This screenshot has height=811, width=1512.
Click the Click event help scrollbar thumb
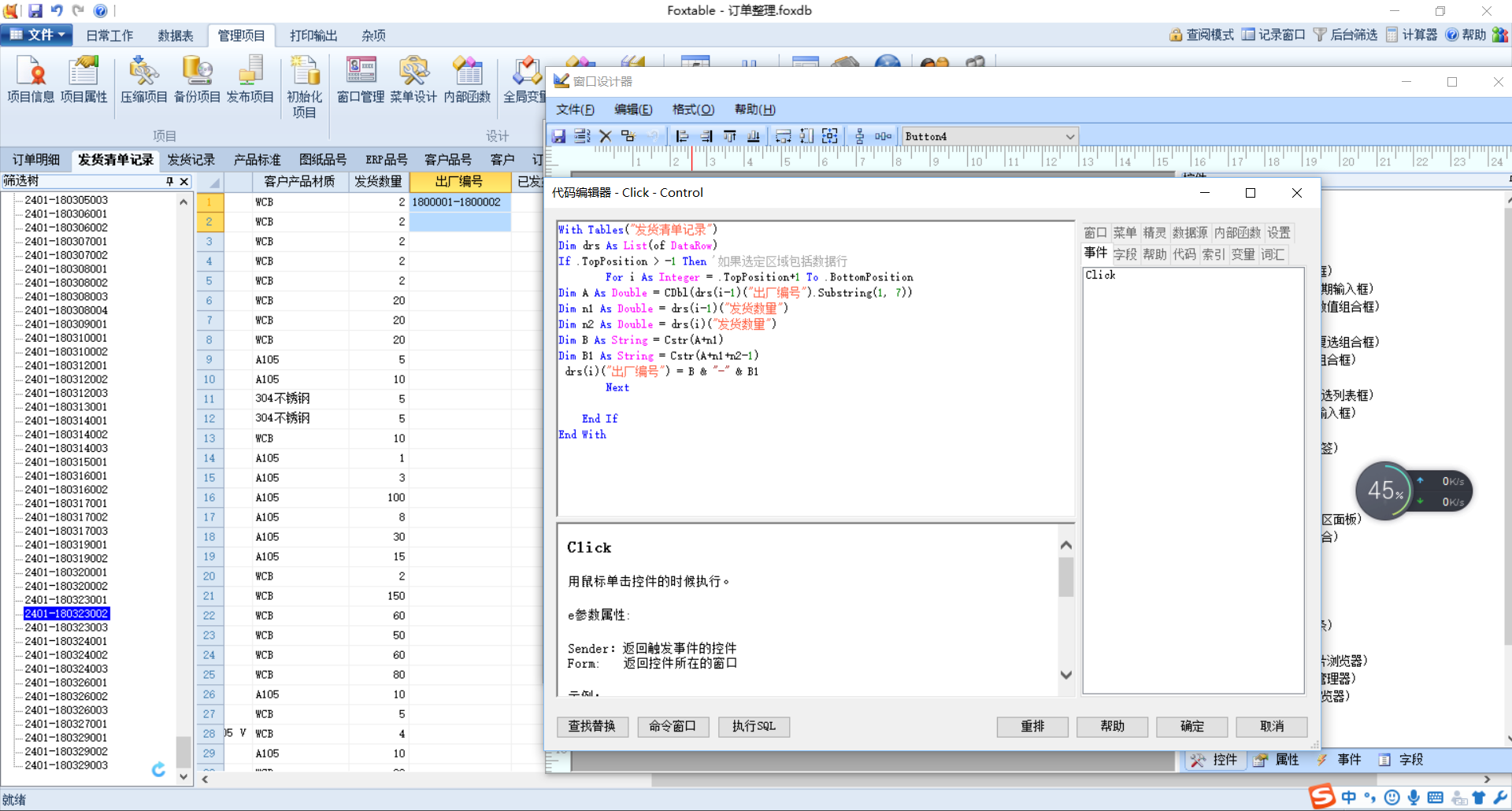[x=1066, y=577]
